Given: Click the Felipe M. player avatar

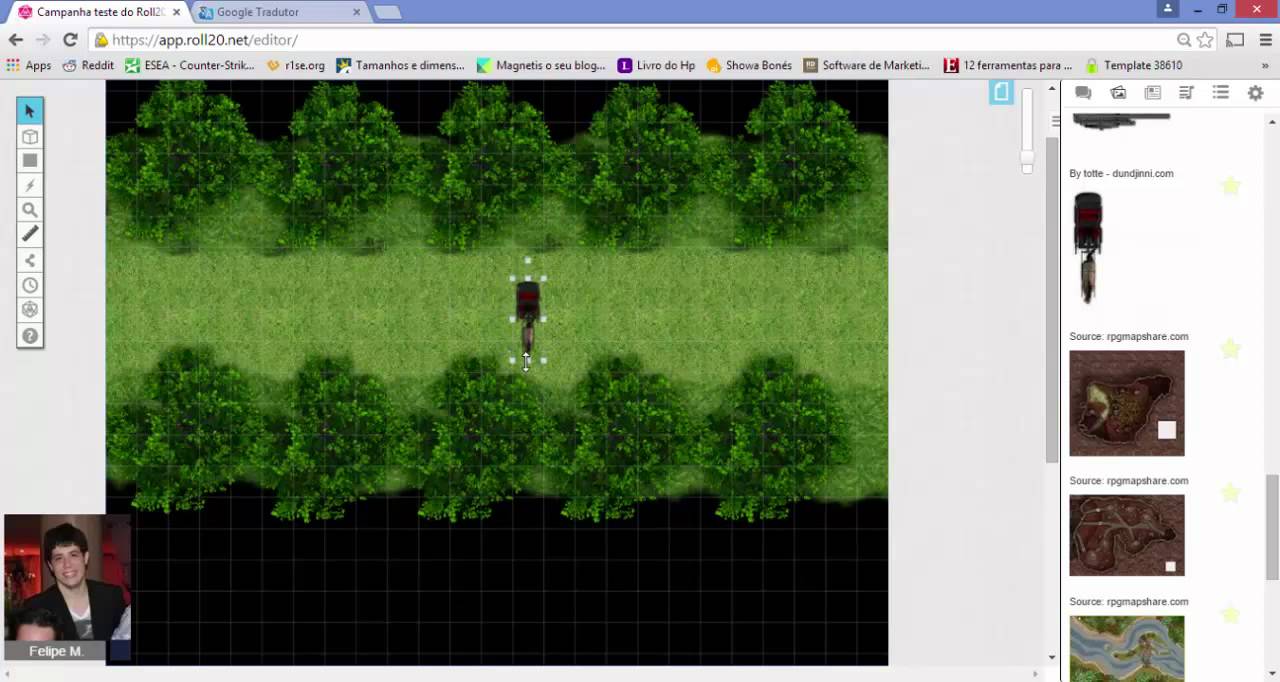Looking at the screenshot, I should (67, 578).
